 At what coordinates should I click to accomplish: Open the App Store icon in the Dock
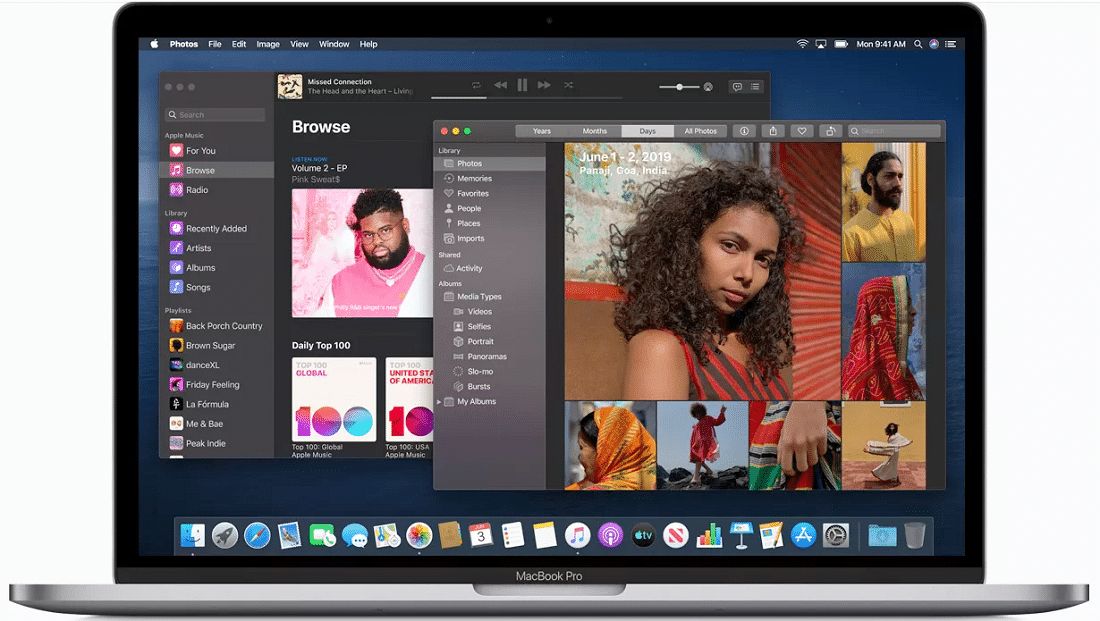click(803, 535)
